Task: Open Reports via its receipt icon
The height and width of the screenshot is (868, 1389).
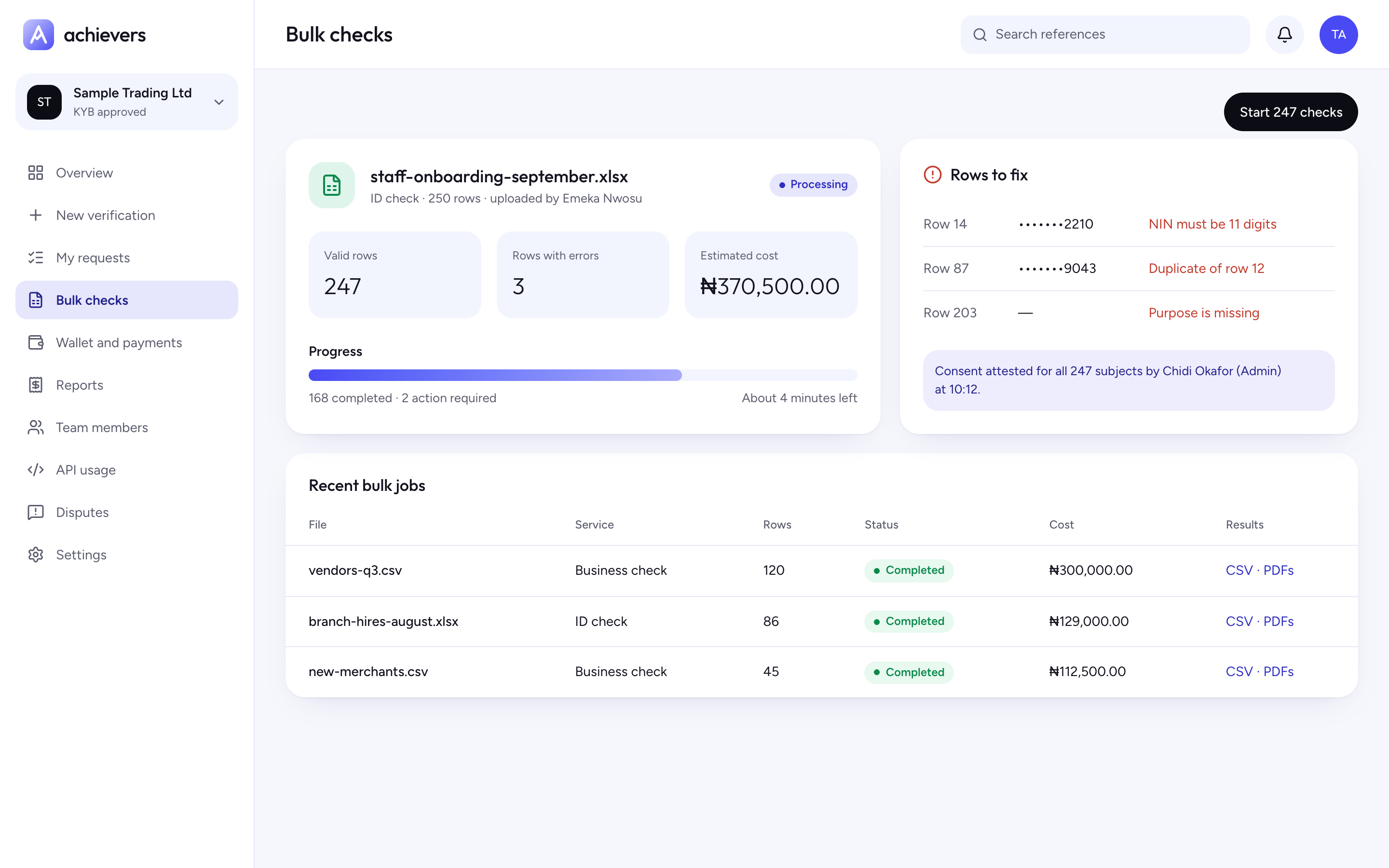Action: point(36,385)
